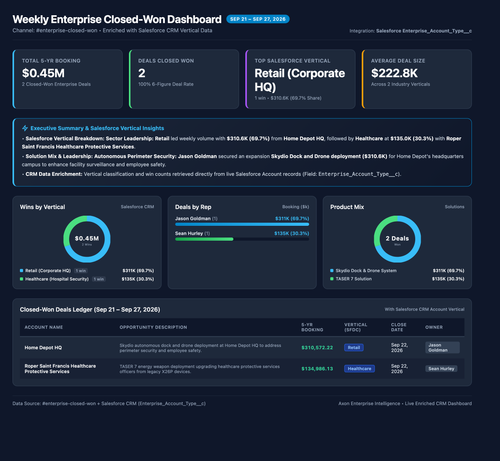This screenshot has width=500, height=461.
Task: Click the "1 win" badge beside Healthcare (Hospital Security)
Action: point(99,279)
